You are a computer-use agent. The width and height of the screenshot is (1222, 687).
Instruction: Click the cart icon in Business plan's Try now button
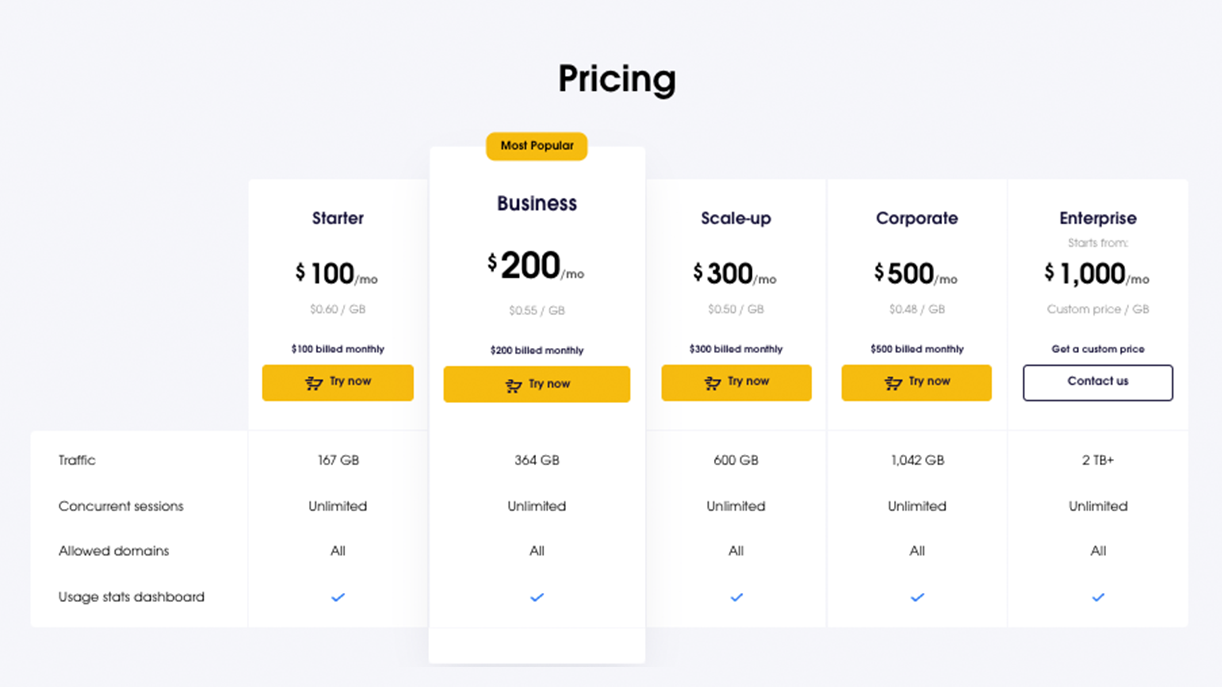pos(513,386)
